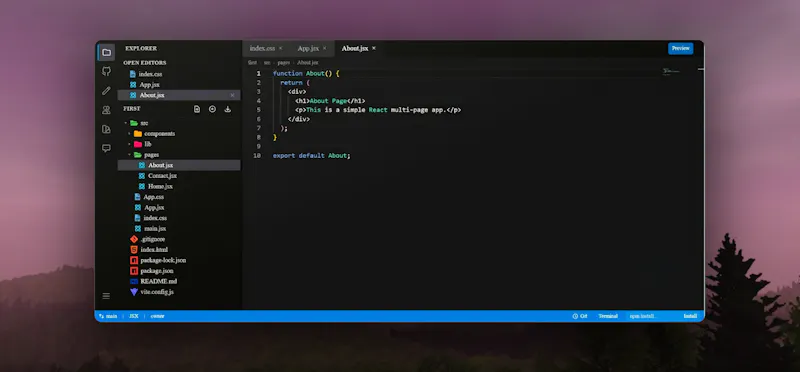Select About.jsx in Open Editors
800x372 pixels.
pyautogui.click(x=179, y=95)
